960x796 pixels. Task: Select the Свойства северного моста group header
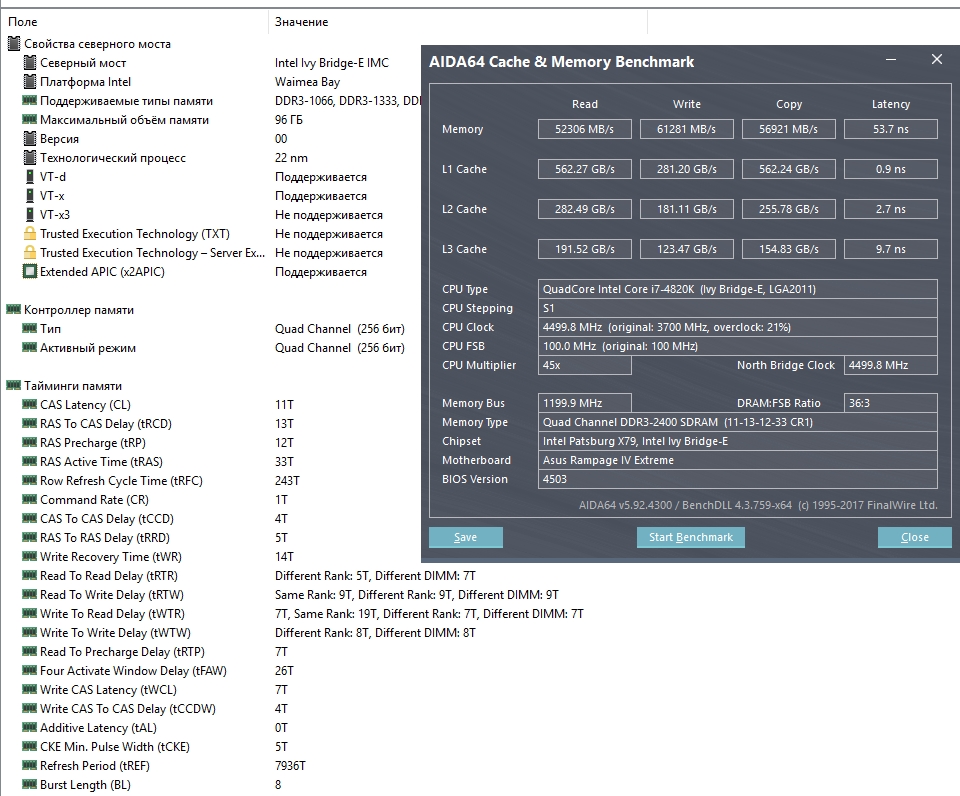coord(89,44)
